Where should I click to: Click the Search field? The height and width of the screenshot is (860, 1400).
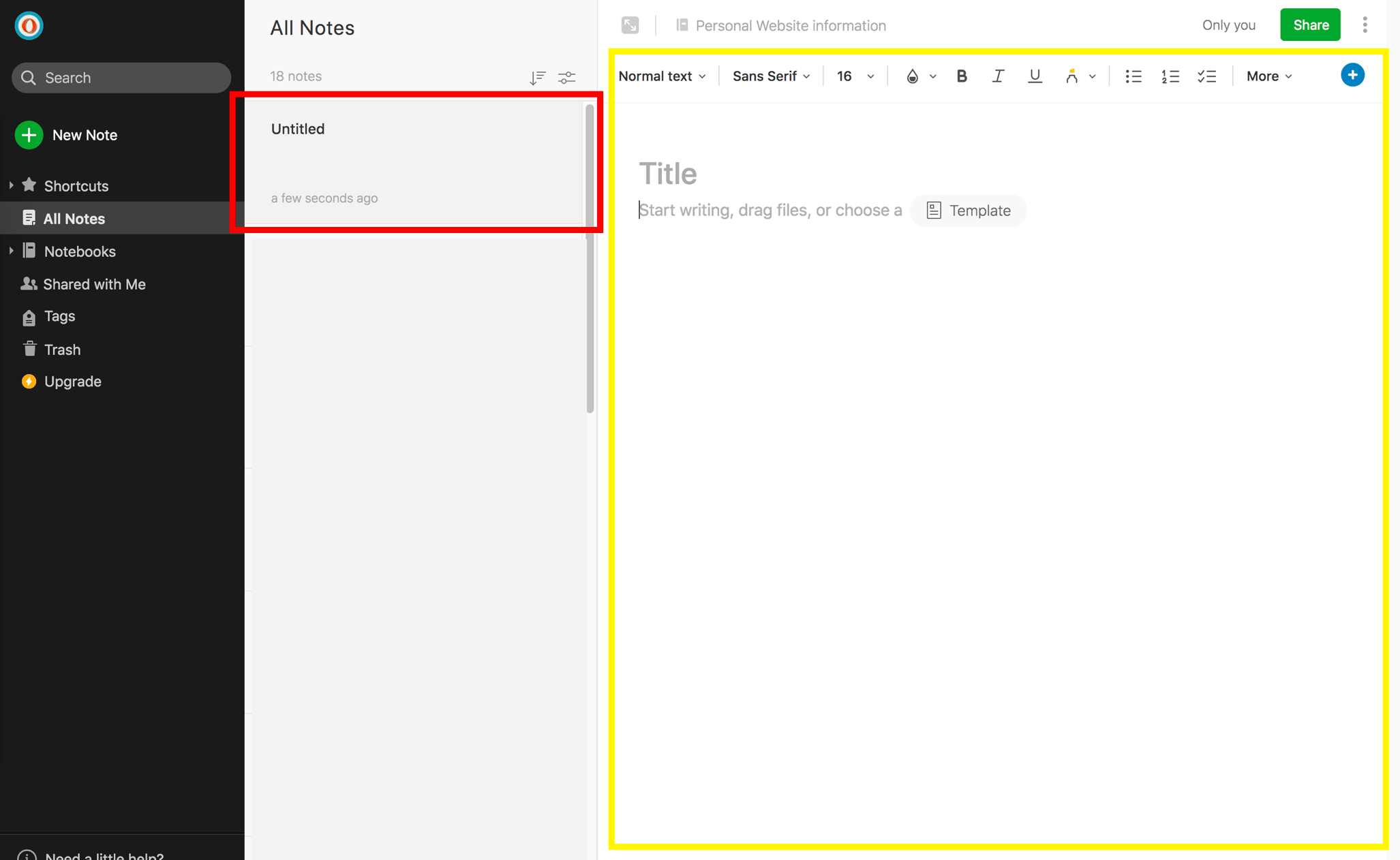click(x=121, y=78)
